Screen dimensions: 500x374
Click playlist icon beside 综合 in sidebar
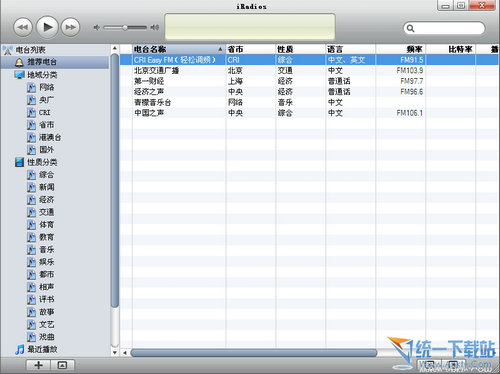31,175
